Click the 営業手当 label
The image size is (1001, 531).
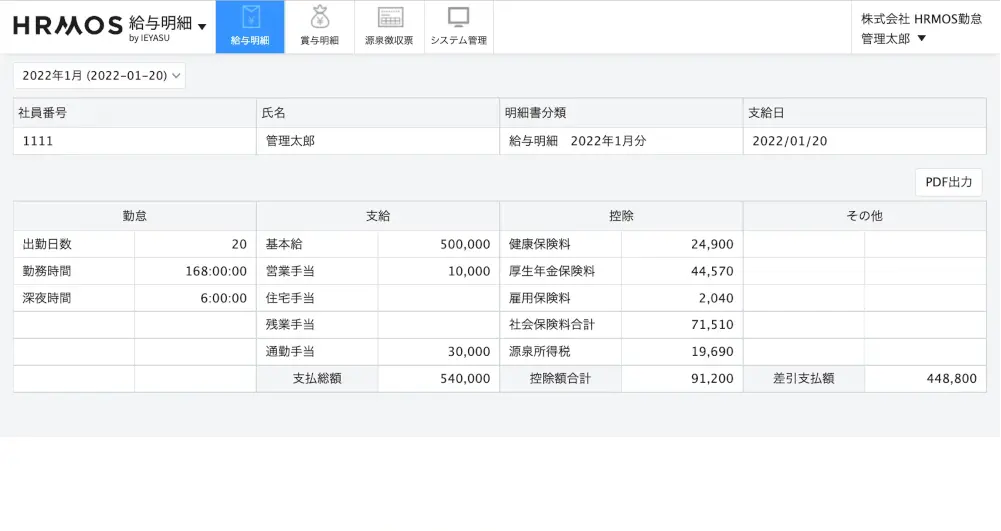pyautogui.click(x=290, y=271)
